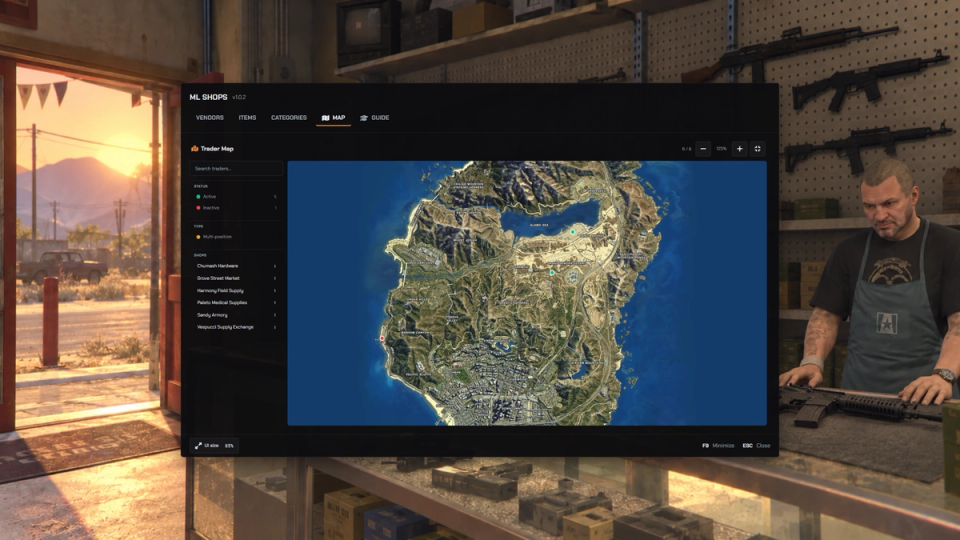Open the Vendors tab
960x540 pixels.
click(209, 118)
